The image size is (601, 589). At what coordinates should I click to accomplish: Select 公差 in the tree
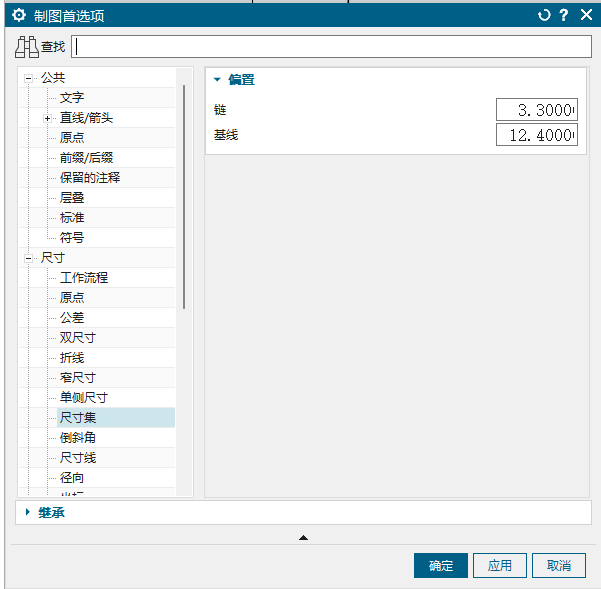click(x=72, y=318)
